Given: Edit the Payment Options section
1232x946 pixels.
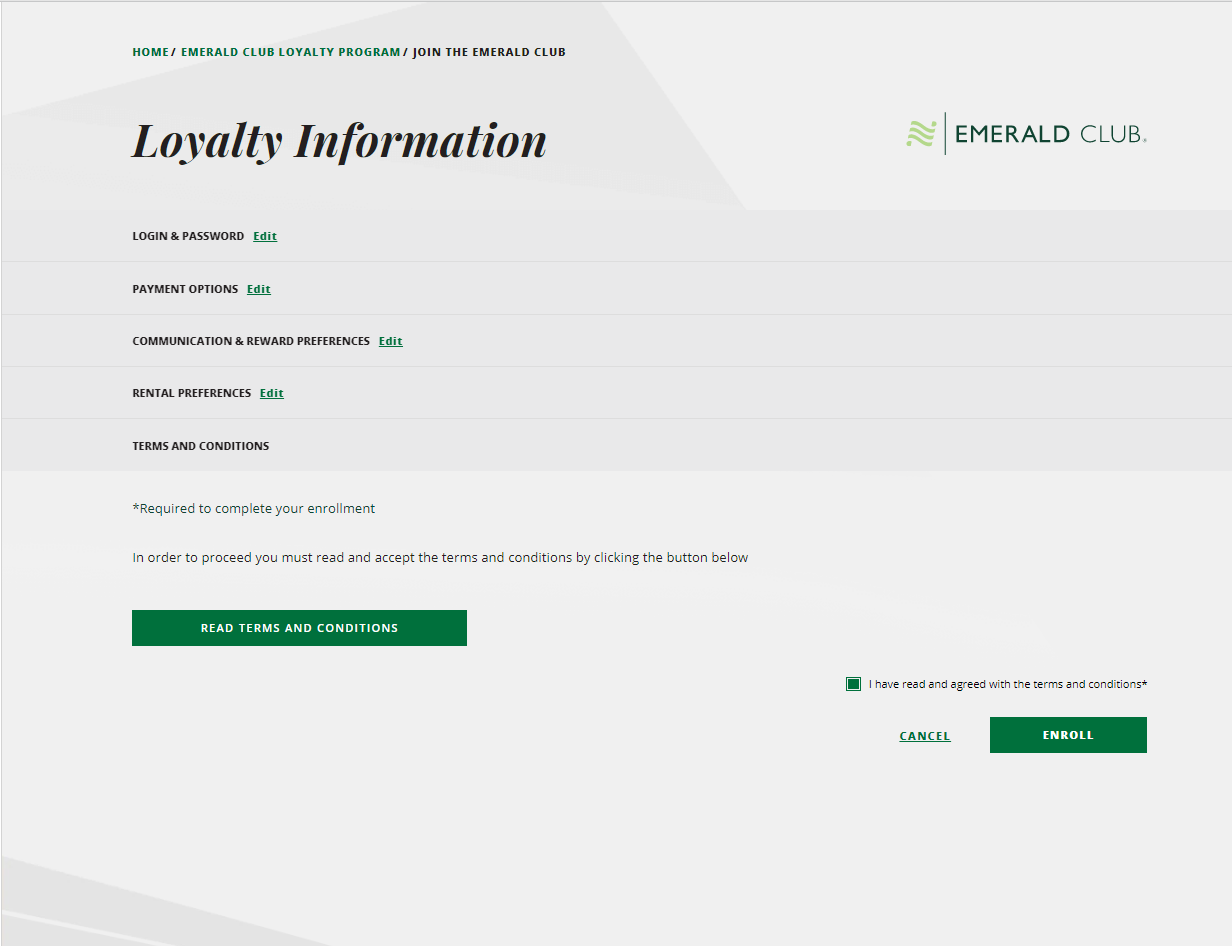Looking at the screenshot, I should tap(259, 289).
